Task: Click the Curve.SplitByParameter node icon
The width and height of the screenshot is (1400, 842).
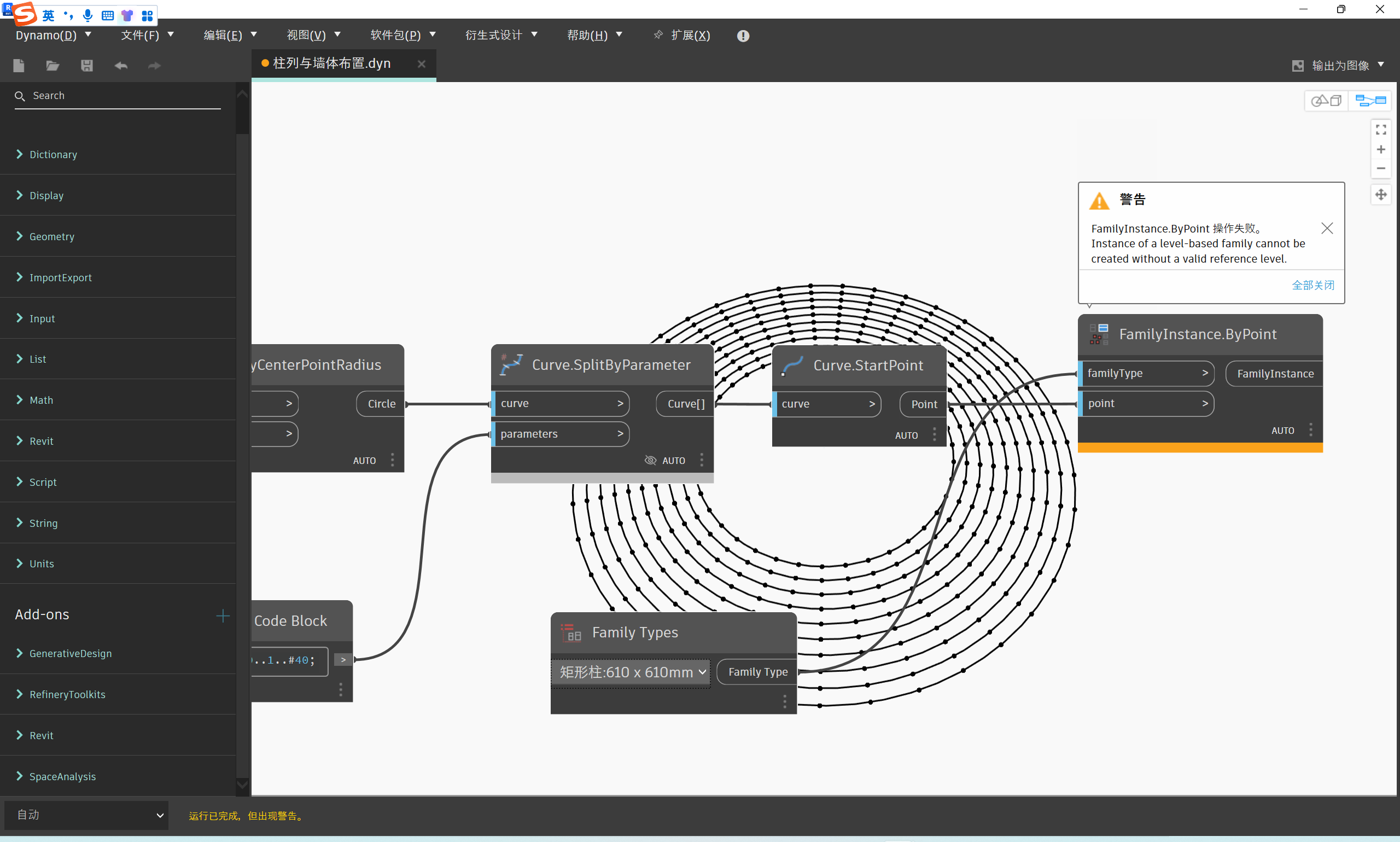Action: coord(510,364)
